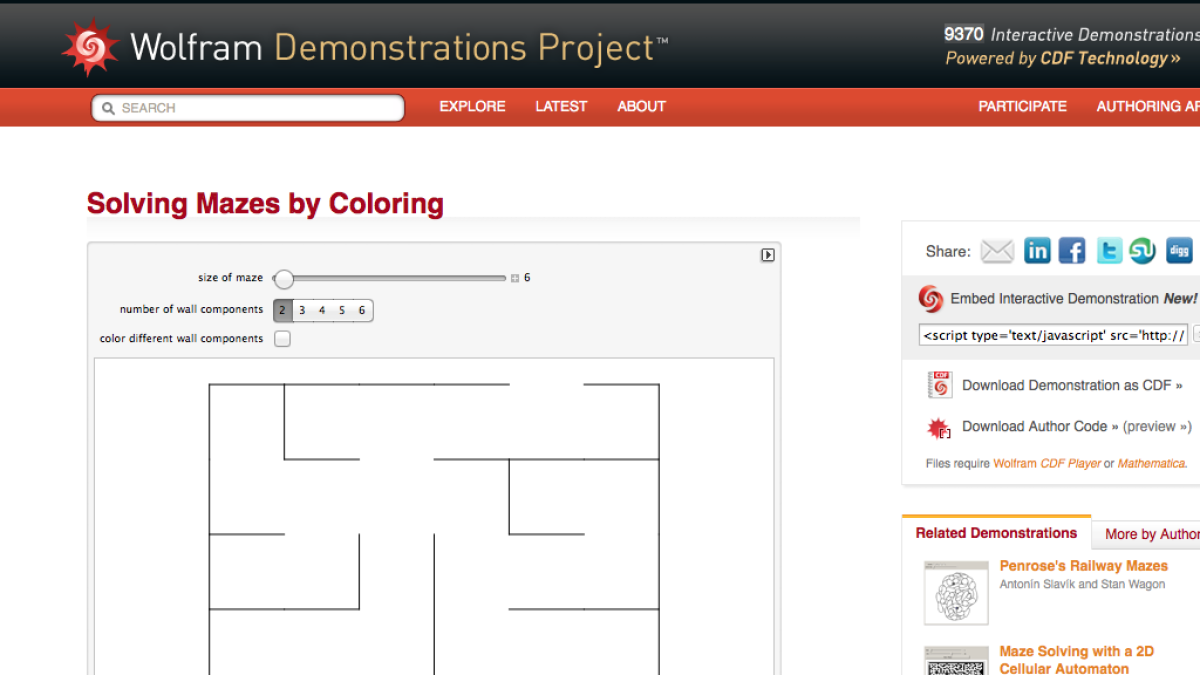Share the demonstration on Facebook

coord(1072,250)
